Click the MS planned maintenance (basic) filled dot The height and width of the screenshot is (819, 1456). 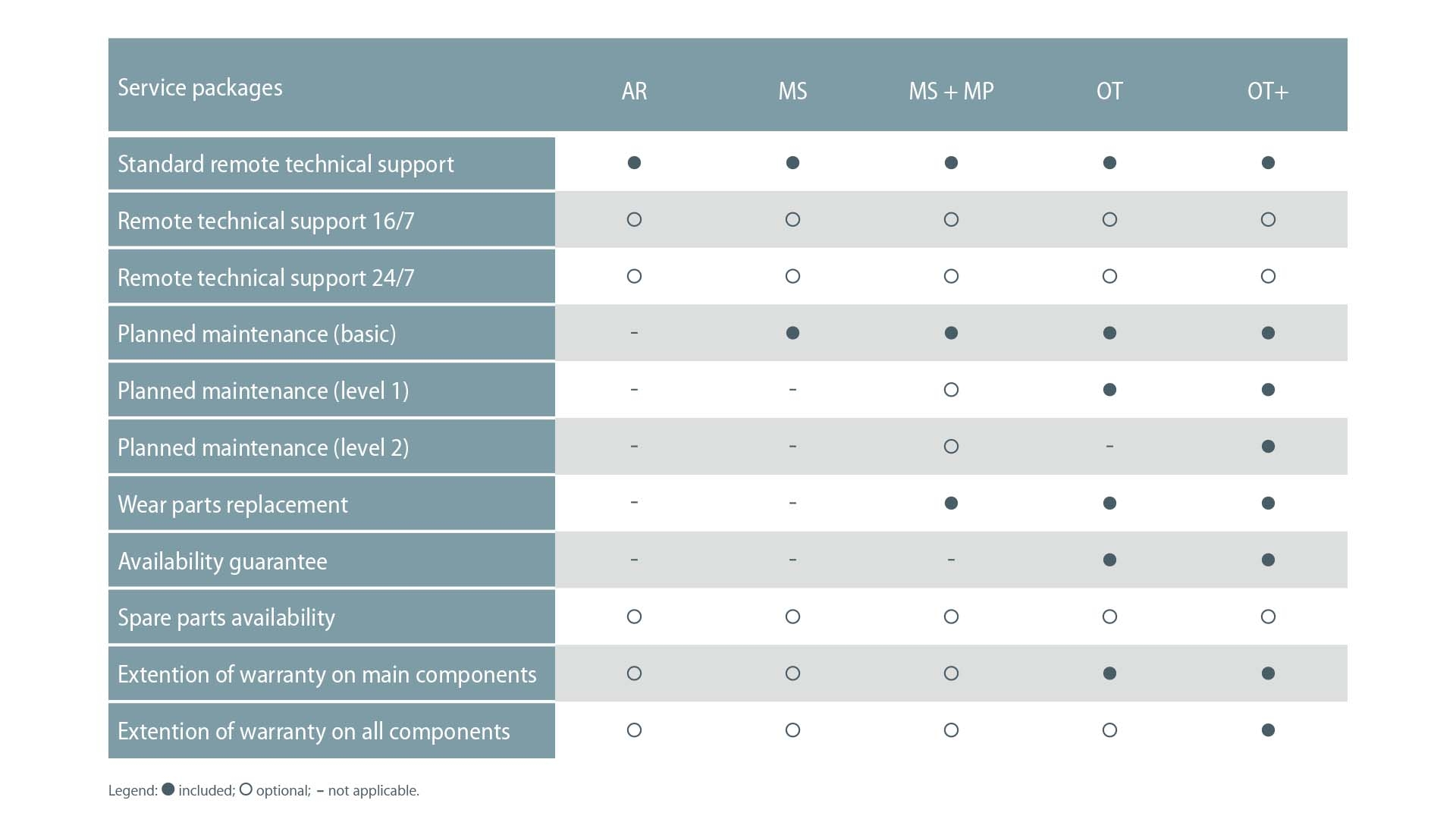[x=792, y=333]
